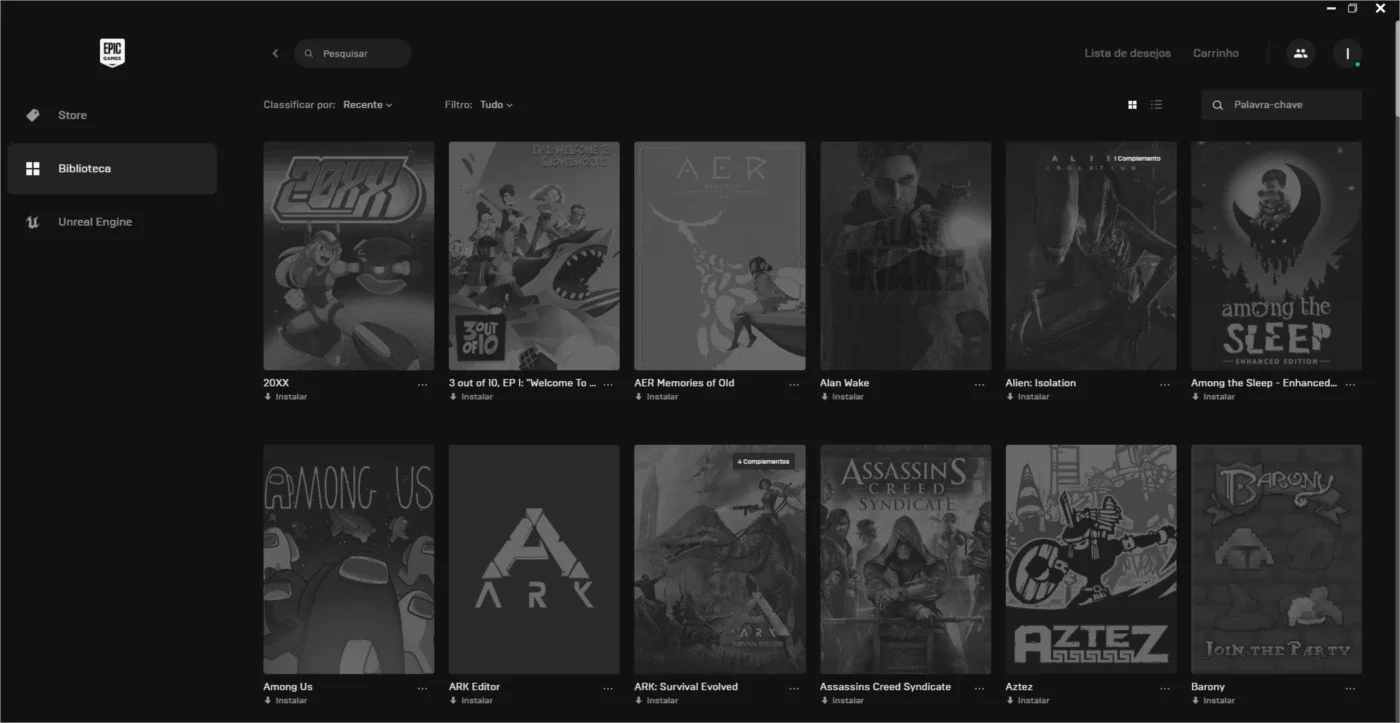This screenshot has height=723, width=1400.
Task: Open options for 3 out of 10
Action: 608,384
